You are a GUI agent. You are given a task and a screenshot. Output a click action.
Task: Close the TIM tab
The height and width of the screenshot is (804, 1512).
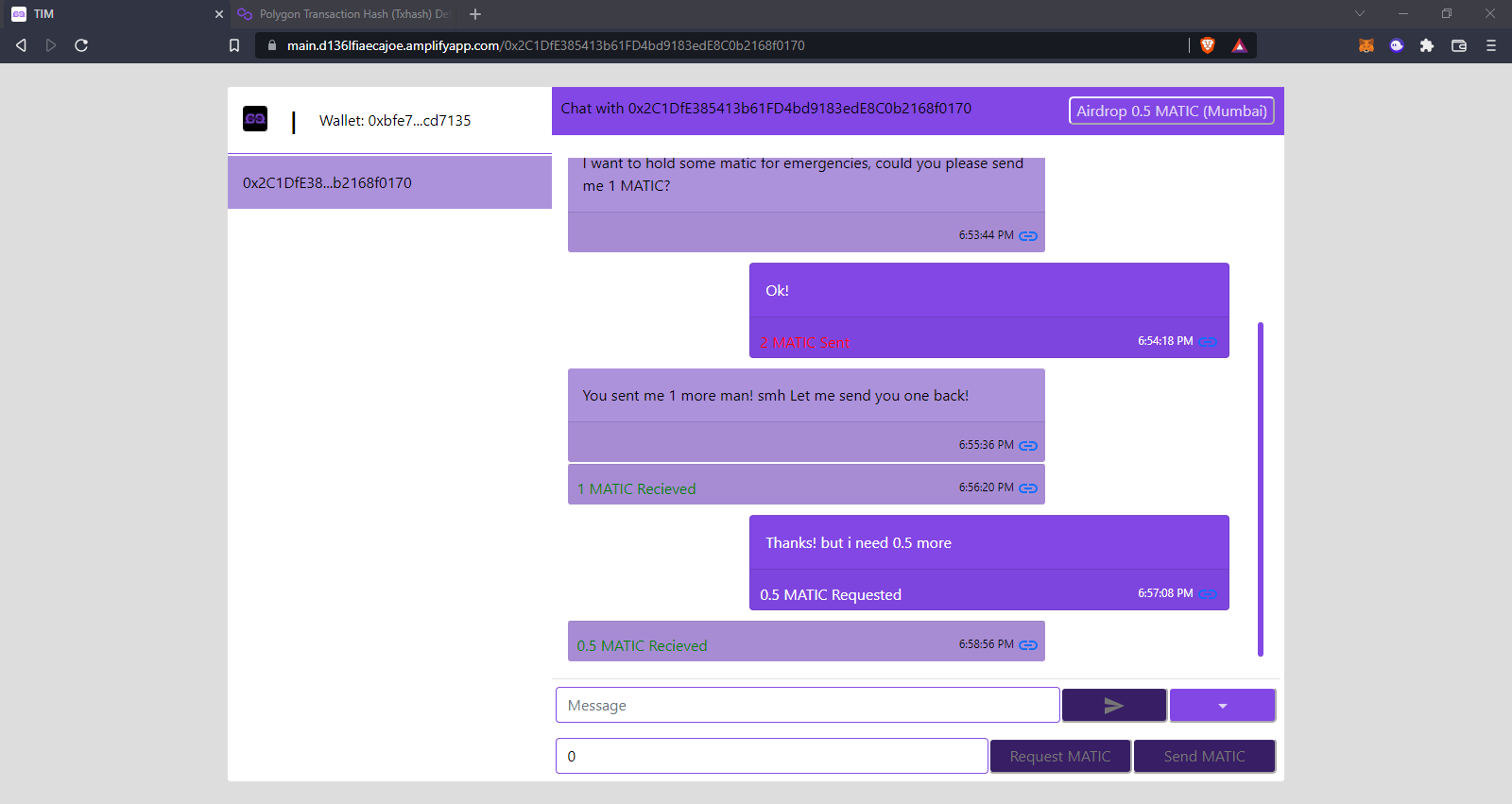click(x=219, y=14)
